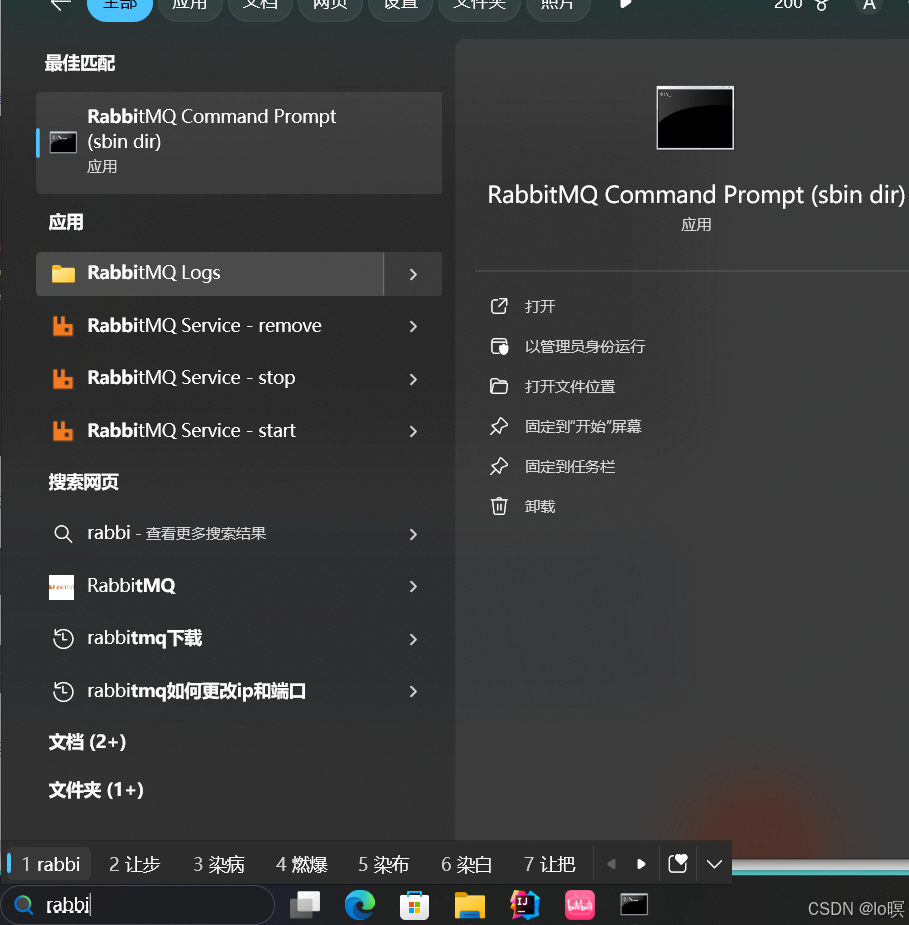Open the RabbitMQ Service - stop result
The image size is (909, 925).
pos(239,379)
